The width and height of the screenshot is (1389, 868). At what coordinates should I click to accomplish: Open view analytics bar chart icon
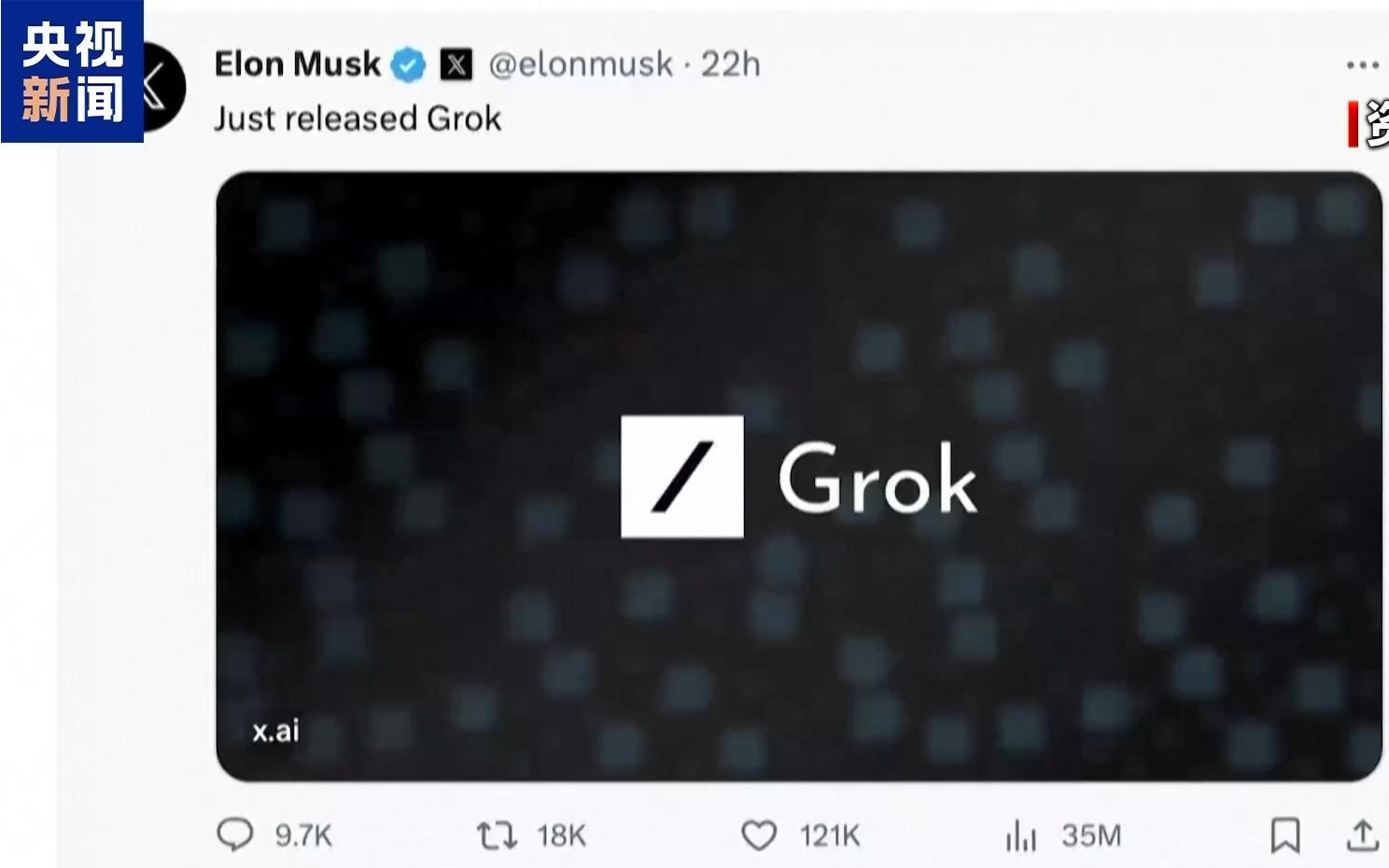pyautogui.click(x=1021, y=835)
